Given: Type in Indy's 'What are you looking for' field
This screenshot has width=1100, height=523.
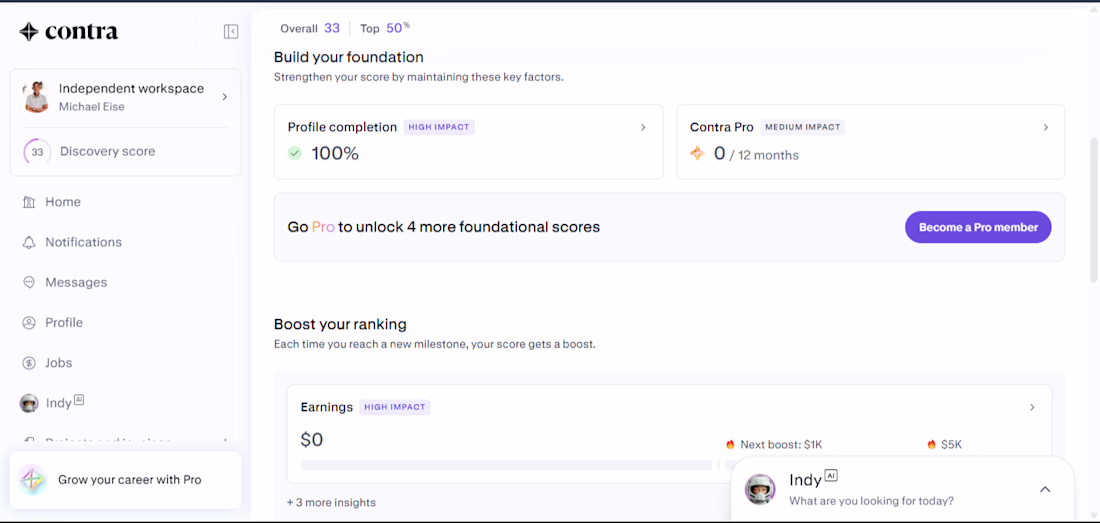Looking at the screenshot, I should [x=871, y=501].
